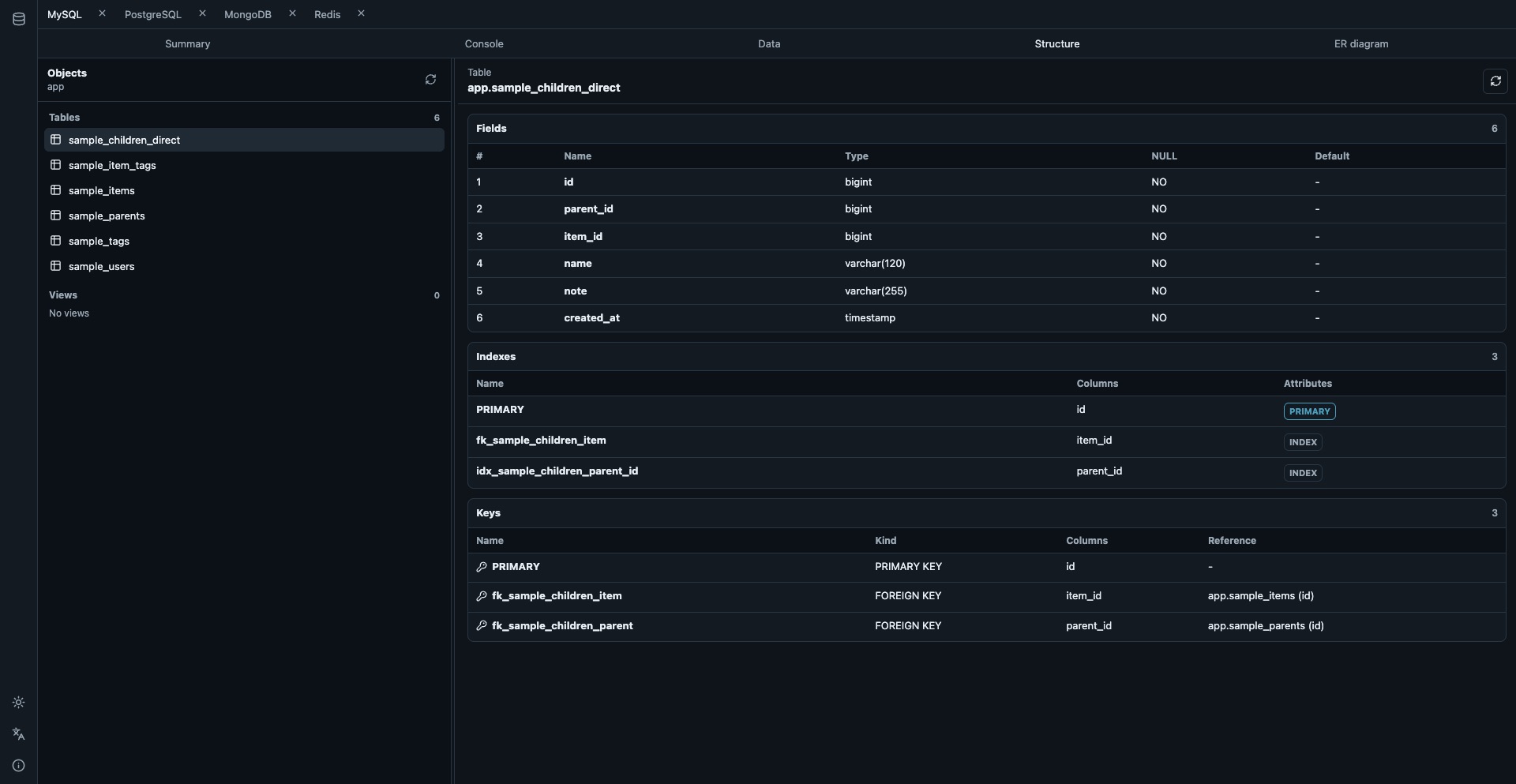
Task: Close the PostgreSQL connection tab
Action: tap(202, 13)
